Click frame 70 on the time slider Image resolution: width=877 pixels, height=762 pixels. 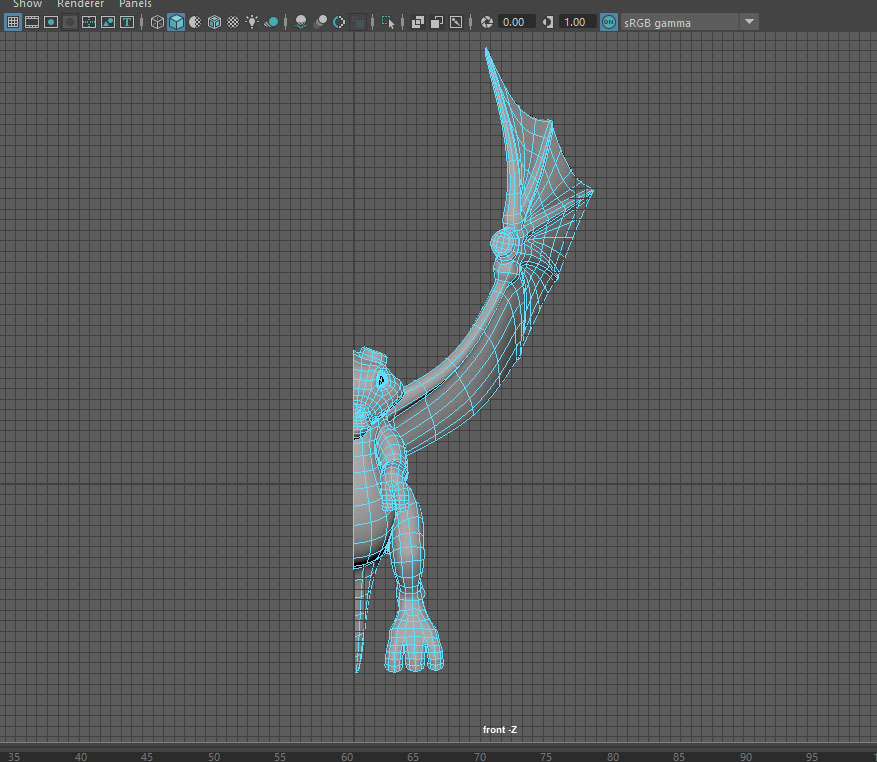(x=480, y=756)
